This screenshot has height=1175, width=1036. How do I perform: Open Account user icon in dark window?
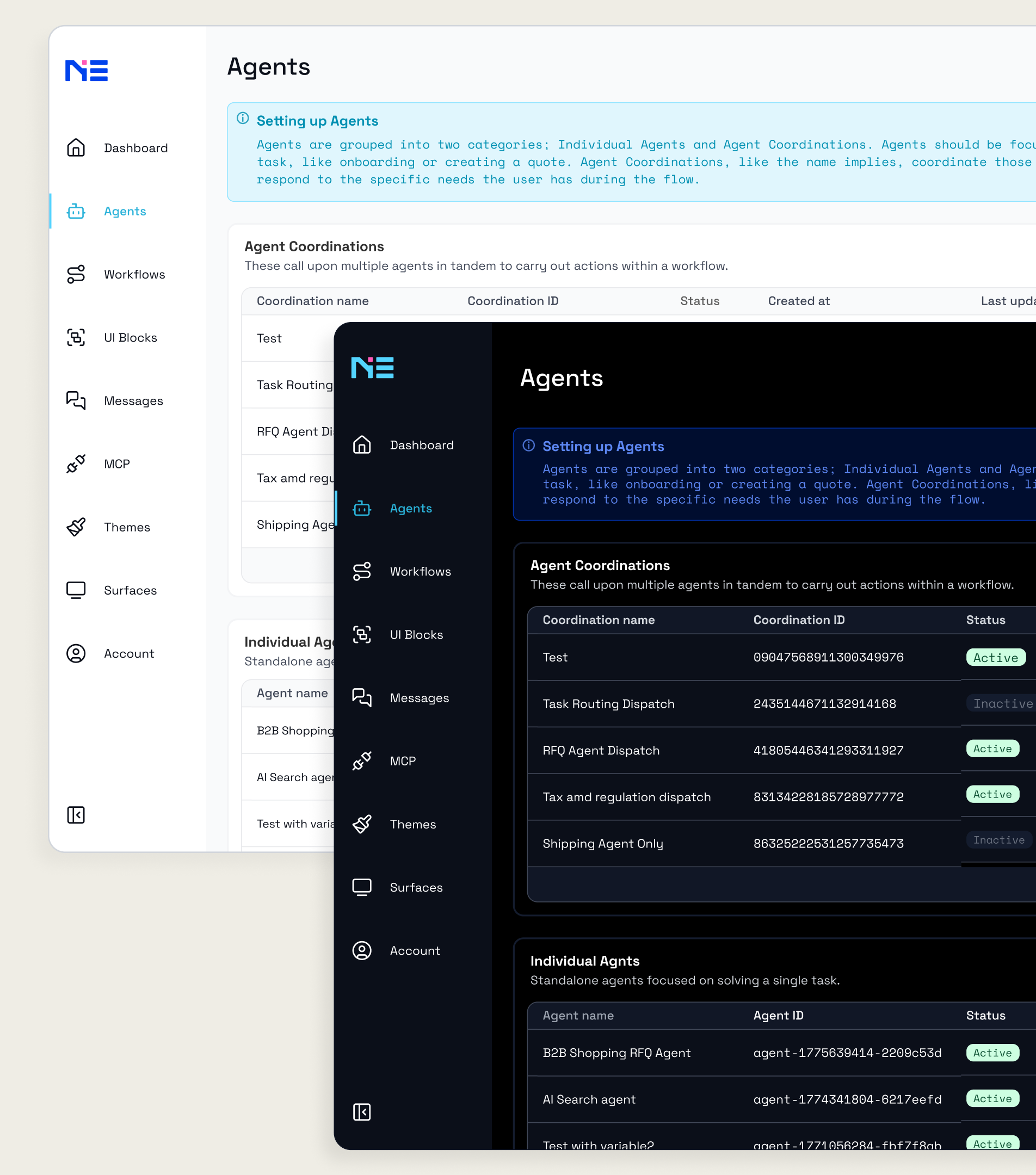point(362,951)
